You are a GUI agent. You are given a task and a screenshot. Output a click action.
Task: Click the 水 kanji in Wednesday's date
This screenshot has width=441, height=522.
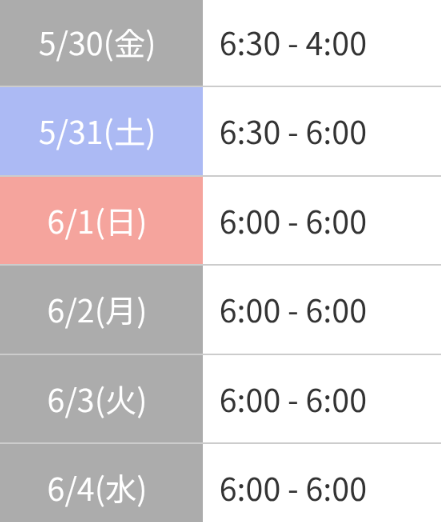click(x=121, y=490)
